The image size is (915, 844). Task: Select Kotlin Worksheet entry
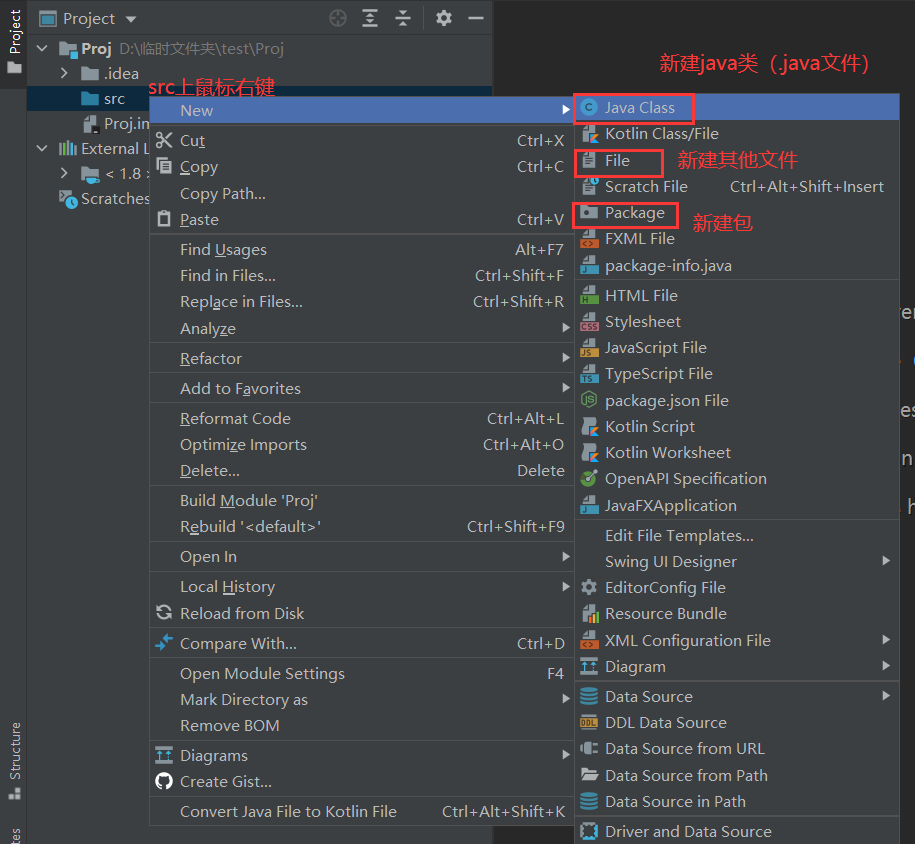point(737,452)
